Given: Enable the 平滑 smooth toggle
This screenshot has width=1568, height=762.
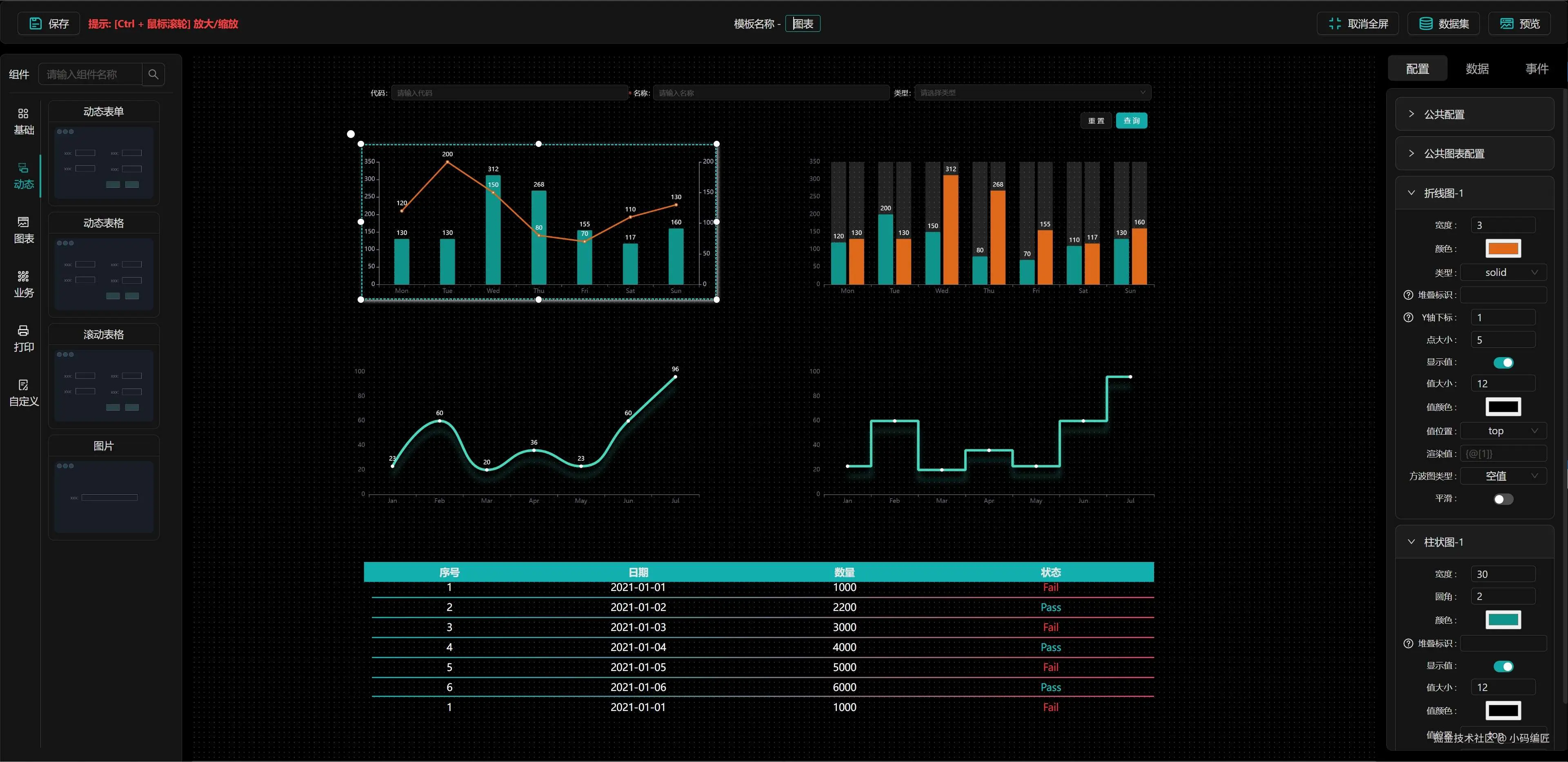Looking at the screenshot, I should click(x=1503, y=499).
